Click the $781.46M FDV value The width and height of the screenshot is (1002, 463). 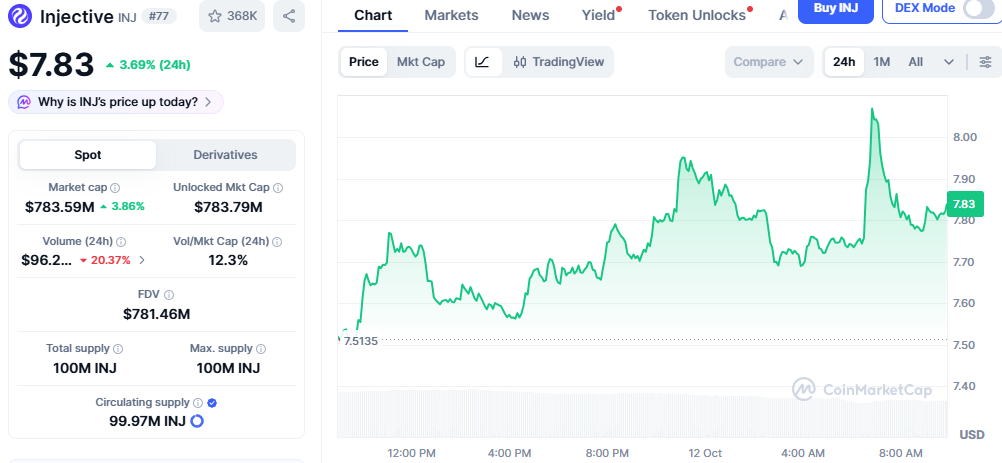pos(157,314)
